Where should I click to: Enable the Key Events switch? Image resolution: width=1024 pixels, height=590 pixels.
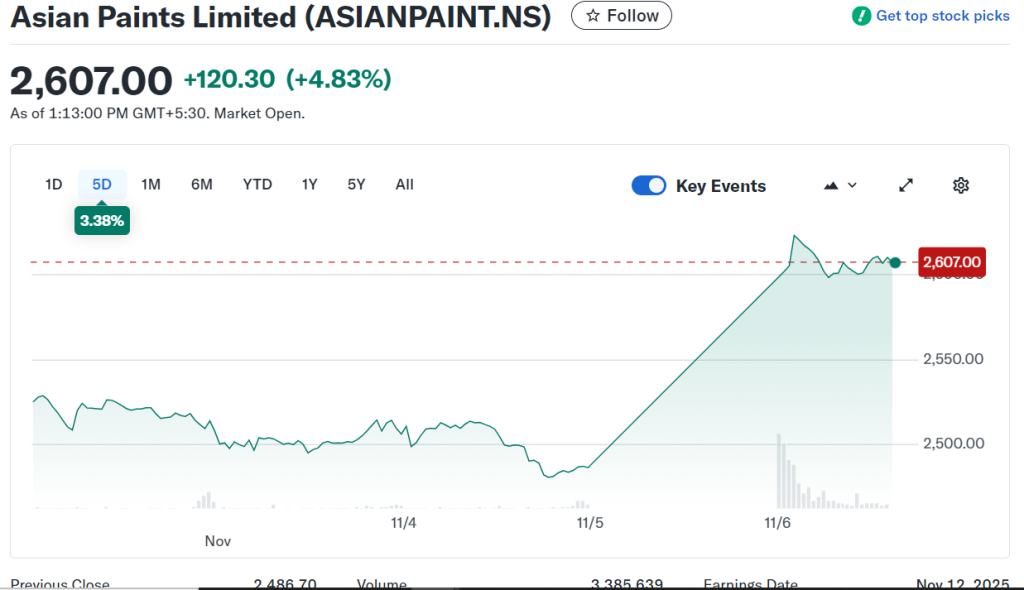[x=649, y=185]
